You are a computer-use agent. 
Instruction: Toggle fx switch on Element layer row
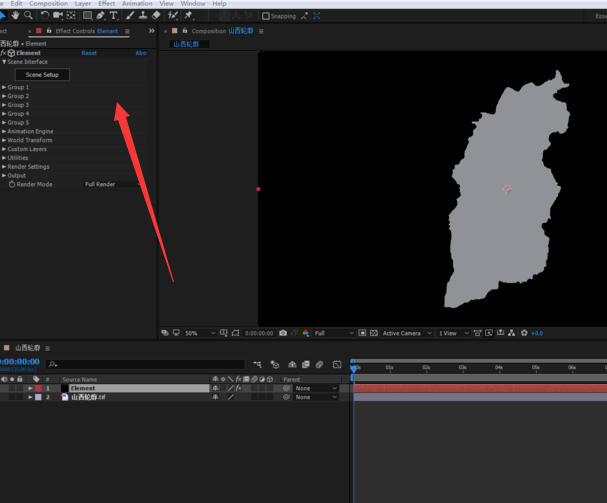238,388
